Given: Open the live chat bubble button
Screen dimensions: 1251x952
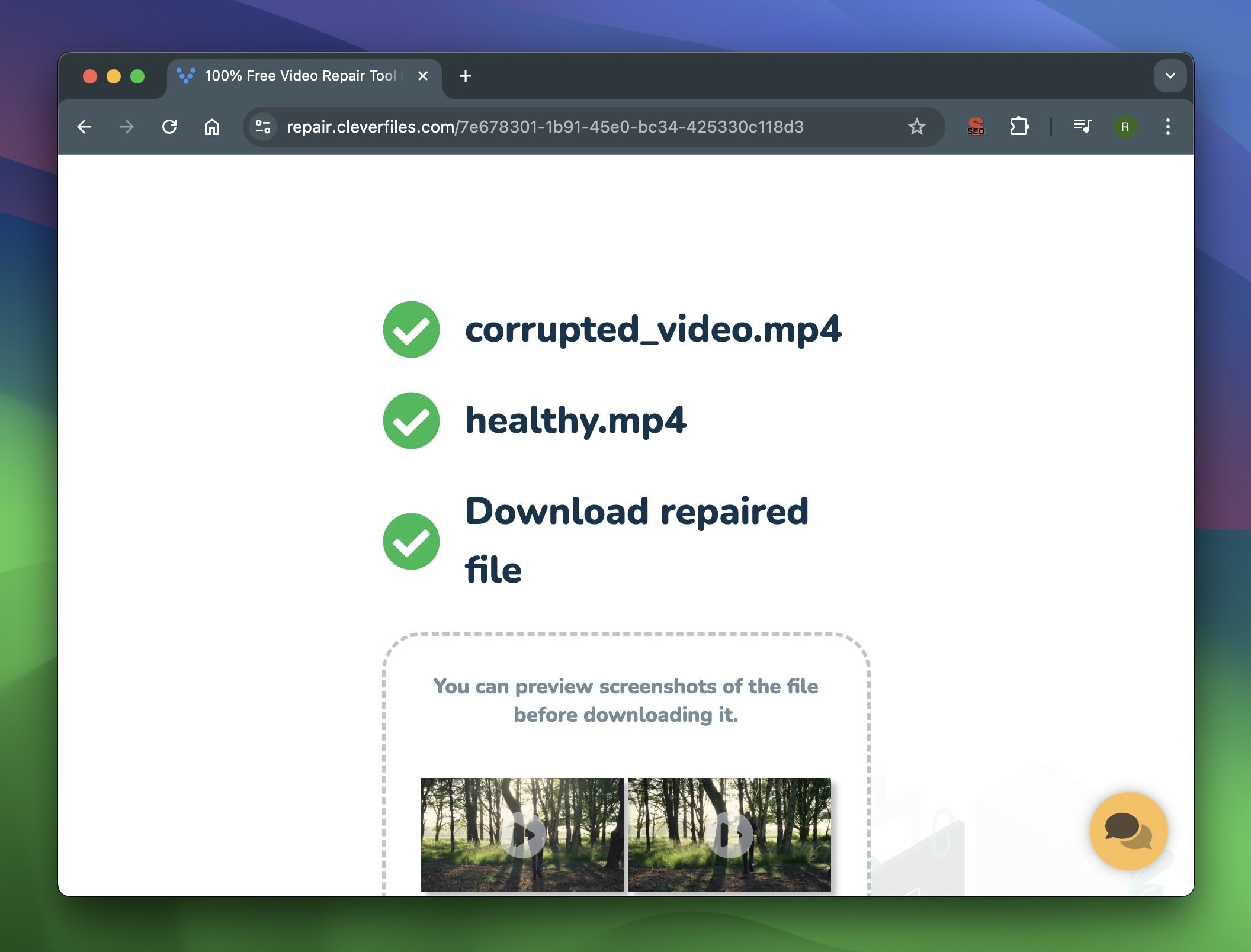Looking at the screenshot, I should point(1128,831).
